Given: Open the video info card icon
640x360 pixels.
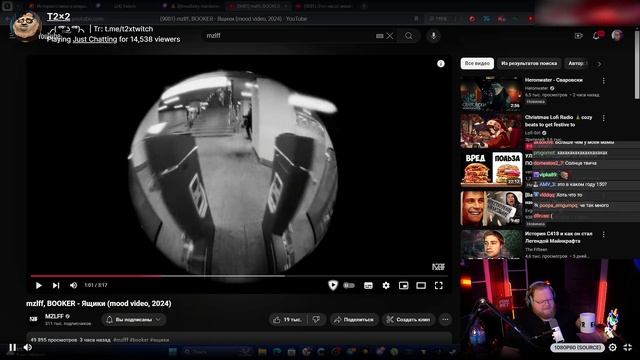Looking at the screenshot, I should (441, 64).
